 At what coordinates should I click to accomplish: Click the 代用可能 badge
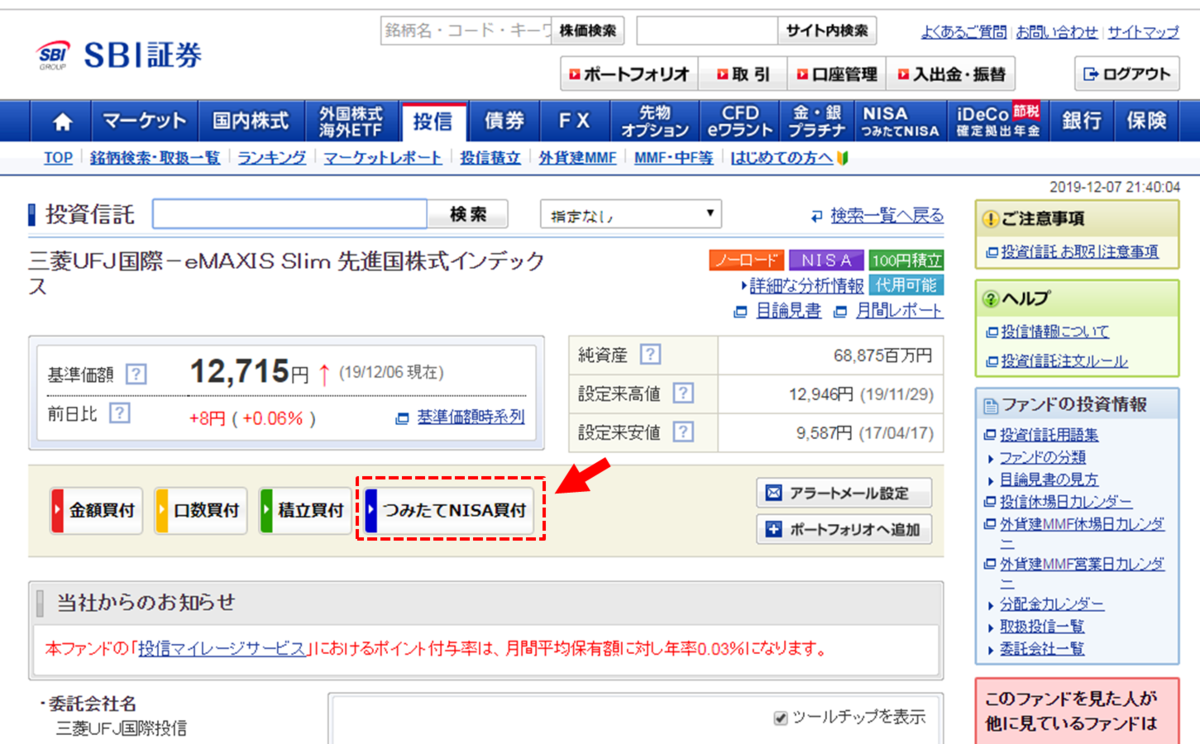(906, 285)
